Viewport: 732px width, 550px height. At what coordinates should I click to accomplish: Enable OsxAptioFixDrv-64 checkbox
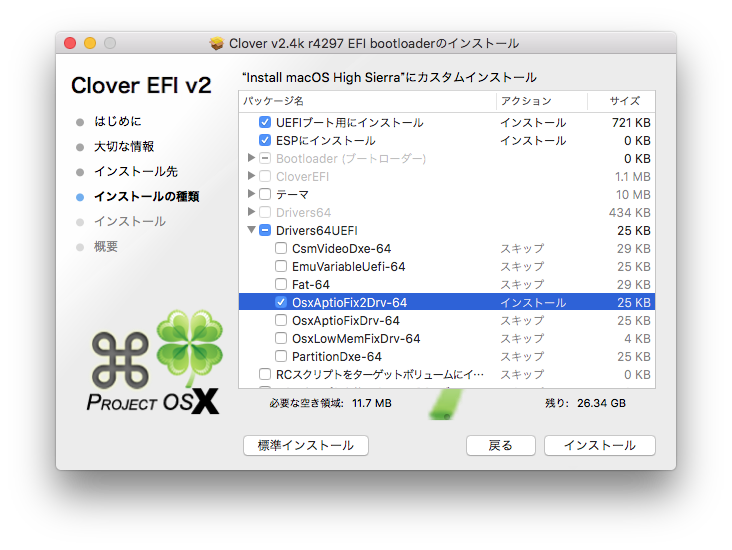tap(281, 320)
